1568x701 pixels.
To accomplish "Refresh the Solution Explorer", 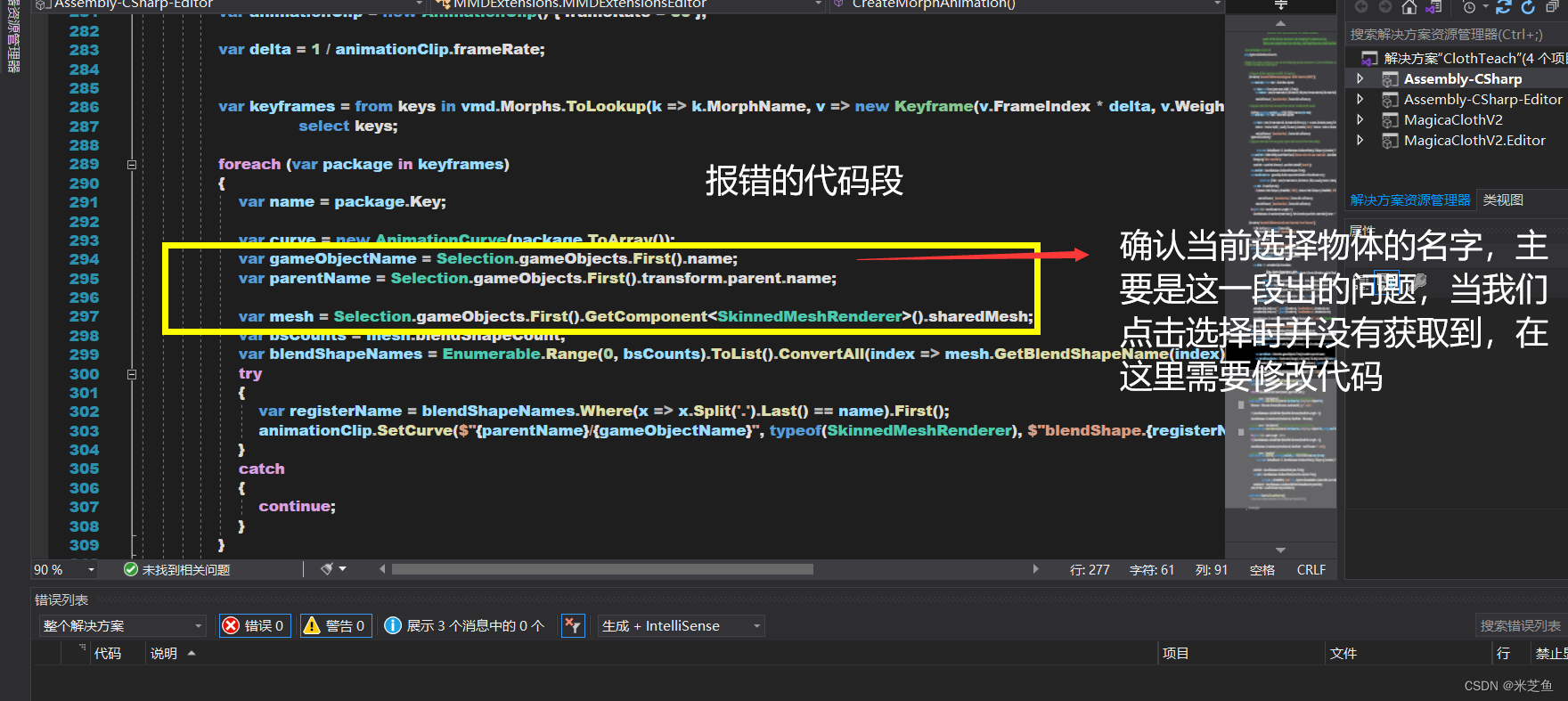I will [x=1528, y=7].
